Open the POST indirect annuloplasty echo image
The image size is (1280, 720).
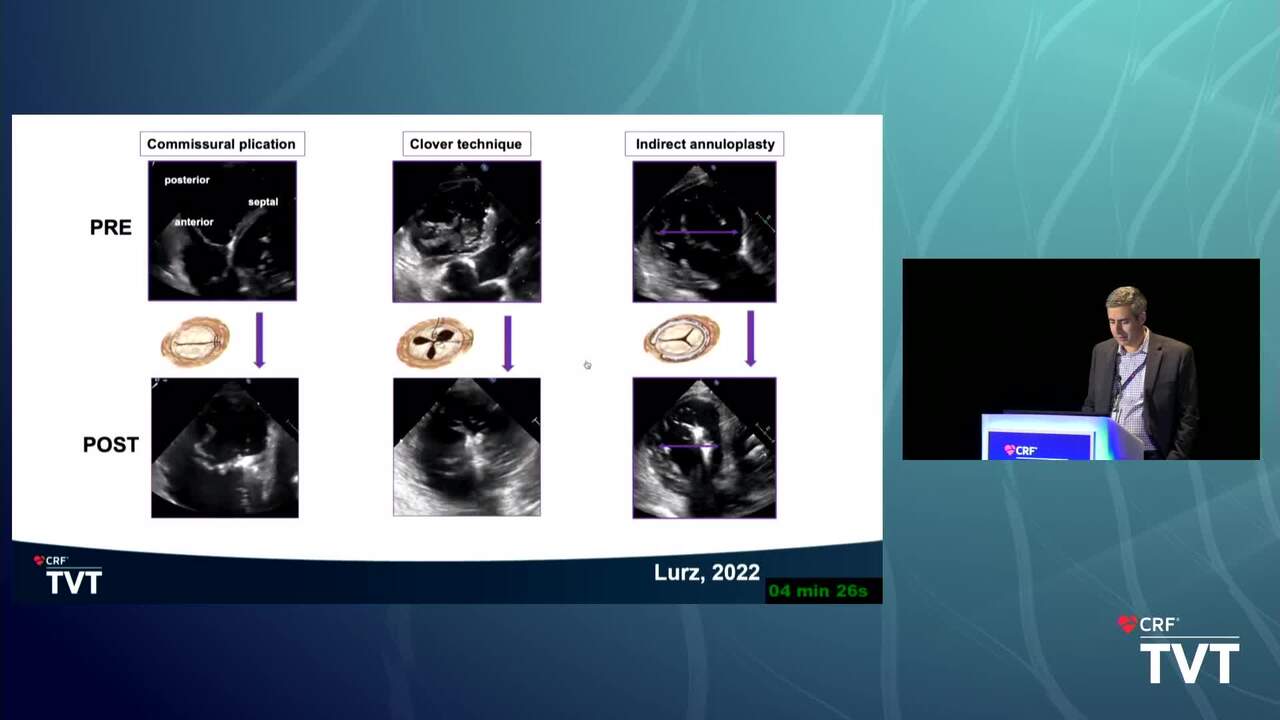tap(704, 447)
